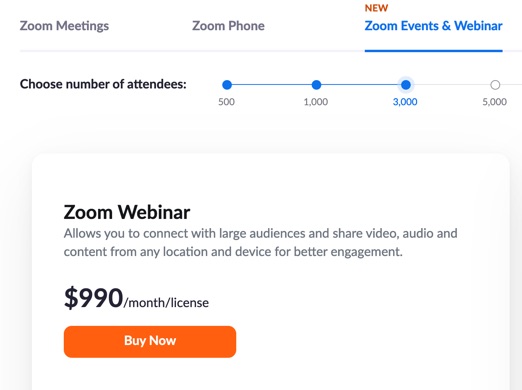Screen dimensions: 522x390
Task: Click the slider track between 500 and 1,000
Action: tap(272, 85)
